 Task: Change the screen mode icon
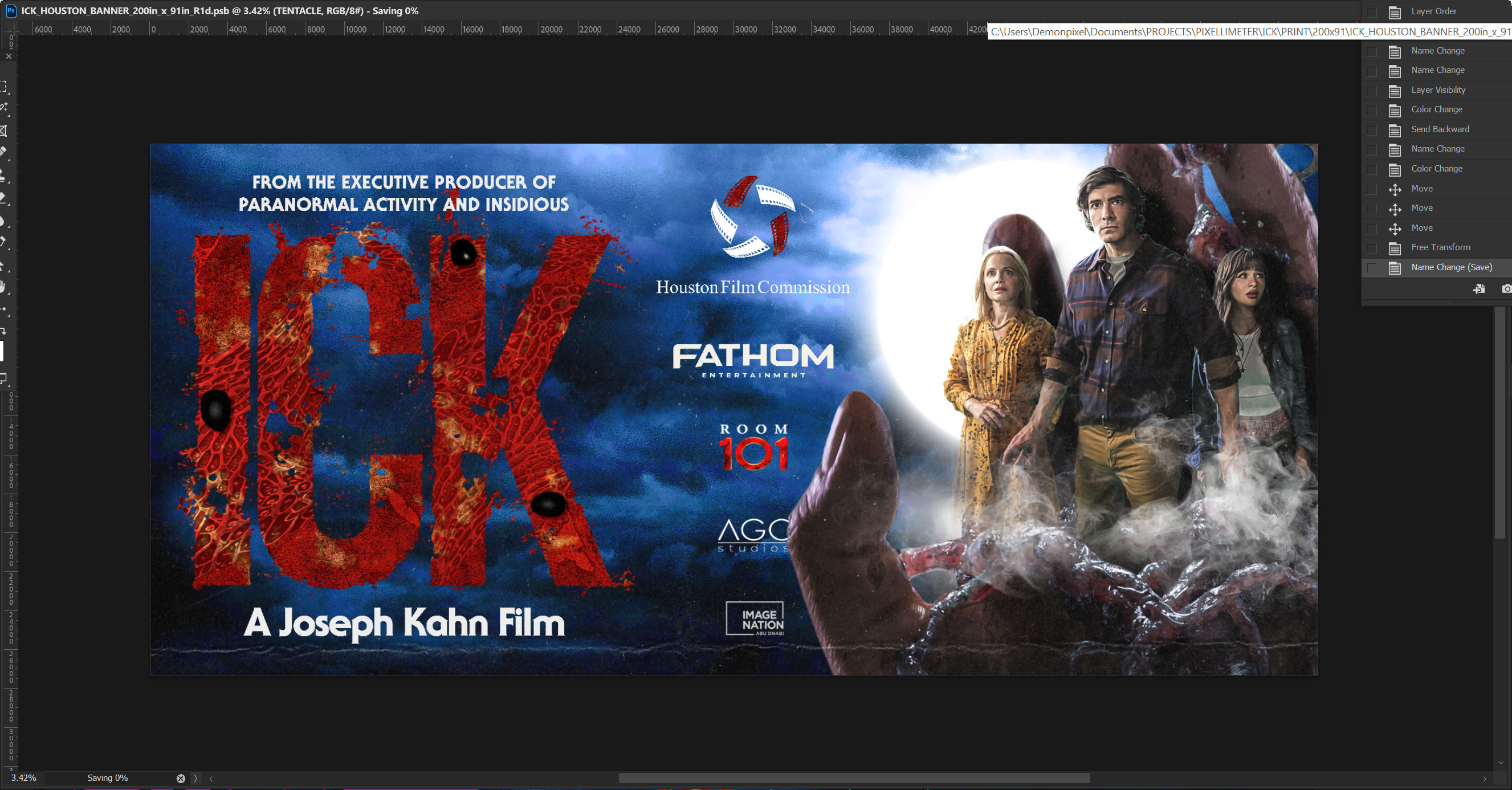pyautogui.click(x=3, y=378)
